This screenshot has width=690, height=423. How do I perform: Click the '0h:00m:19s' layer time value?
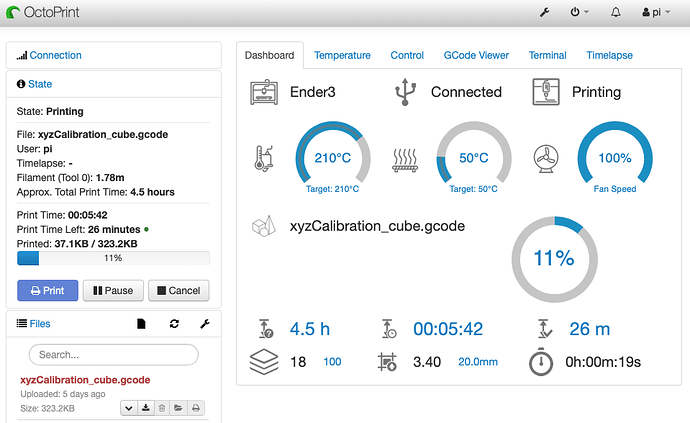coord(603,362)
